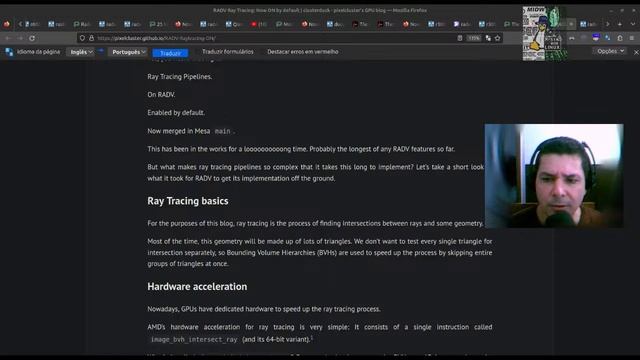Viewport: 640px width, 360px height.
Task: Open the tracking protection shield panel
Action: point(82,38)
